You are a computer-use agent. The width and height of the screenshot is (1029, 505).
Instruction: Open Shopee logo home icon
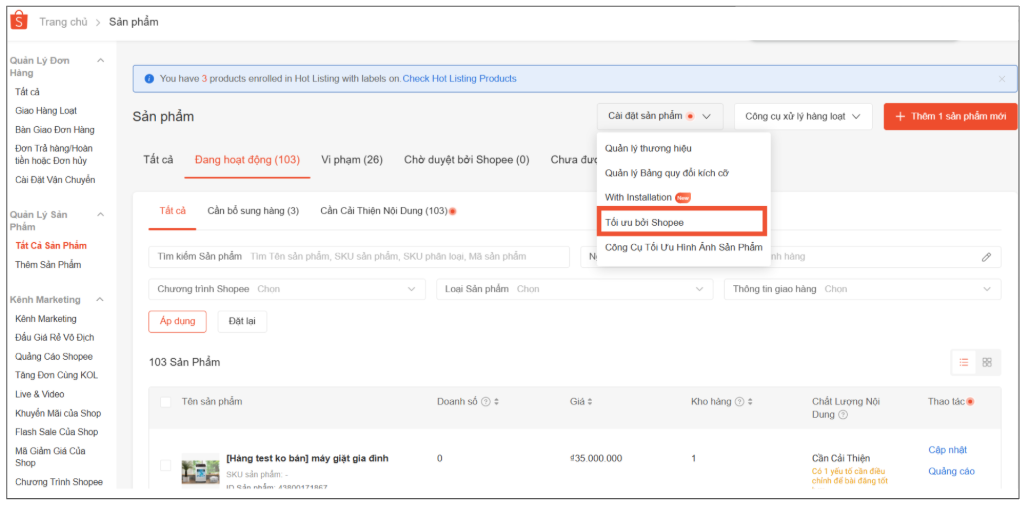19,21
